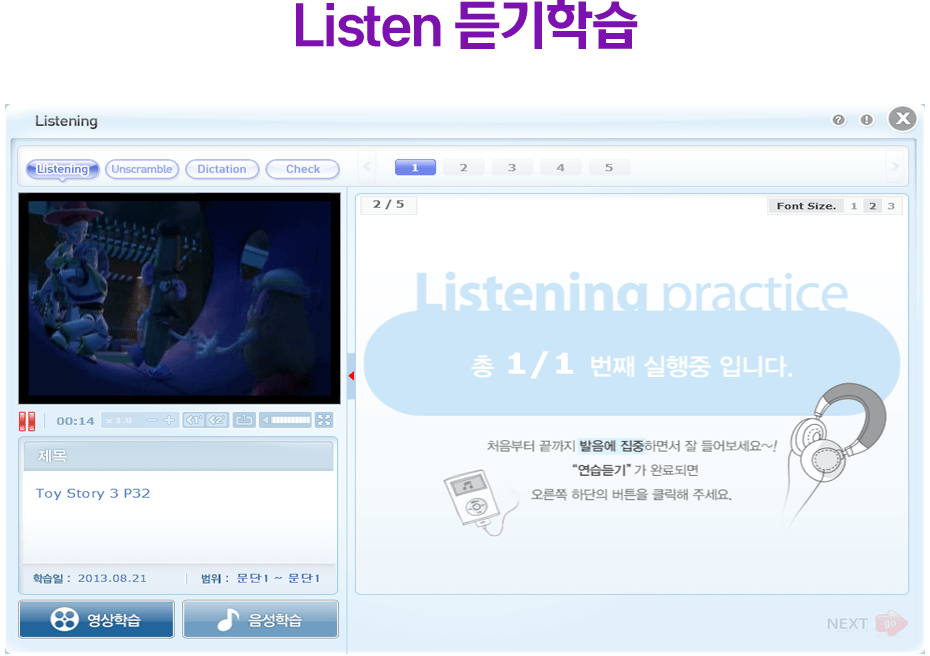Switch to the Check tab
Screen dimensions: 930x656
(x=302, y=169)
